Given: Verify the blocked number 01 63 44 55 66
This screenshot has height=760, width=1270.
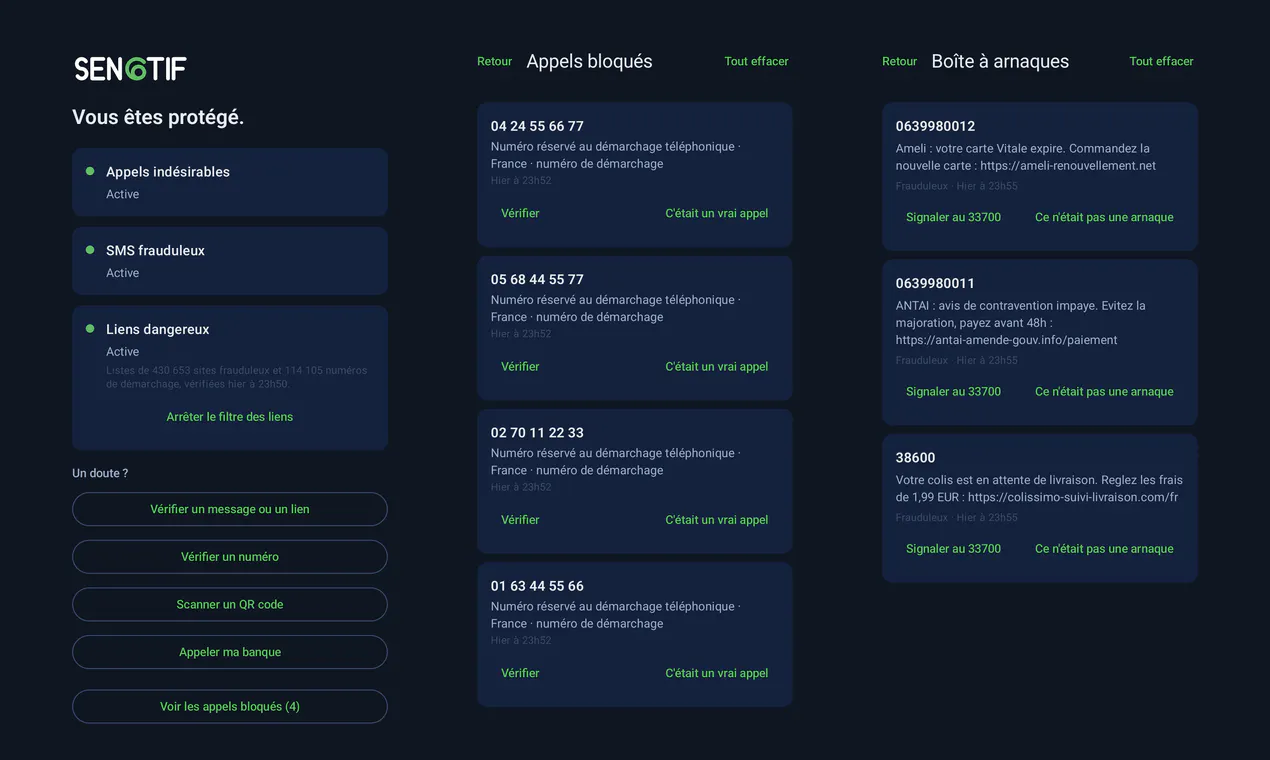Looking at the screenshot, I should 520,673.
